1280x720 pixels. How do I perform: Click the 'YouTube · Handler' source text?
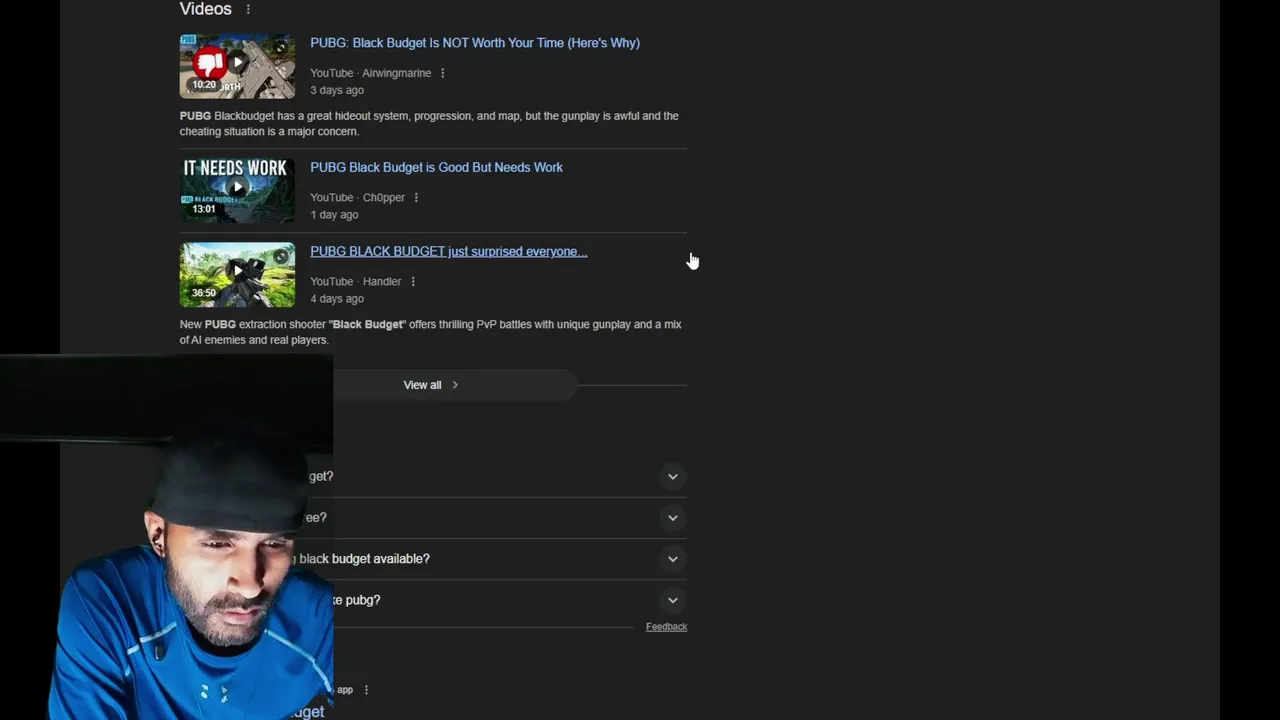coord(355,282)
